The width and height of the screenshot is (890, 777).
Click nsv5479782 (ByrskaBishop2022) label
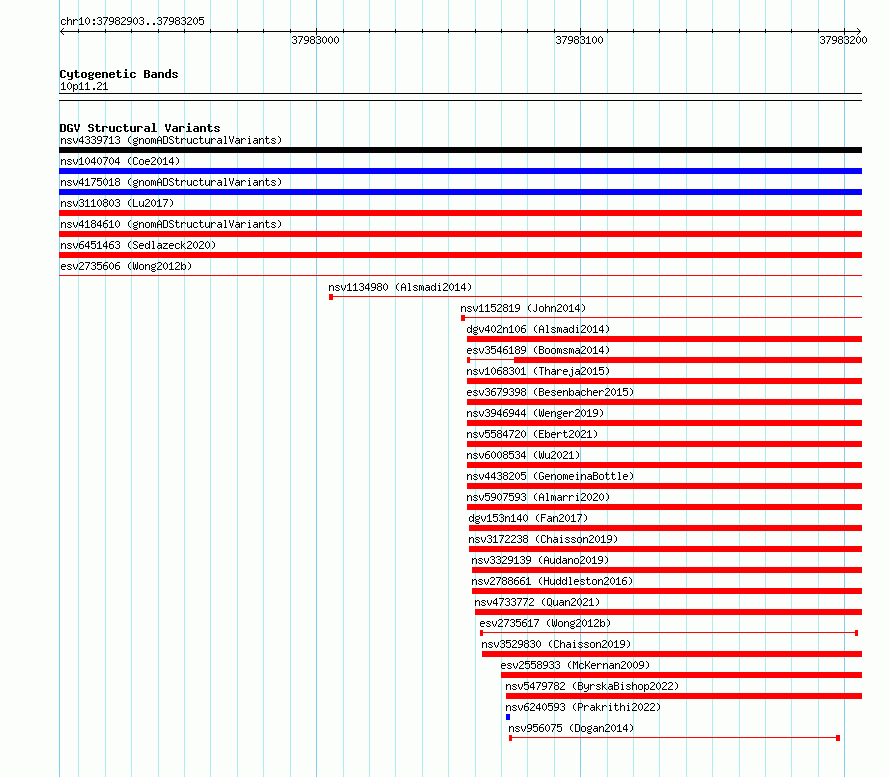(592, 686)
